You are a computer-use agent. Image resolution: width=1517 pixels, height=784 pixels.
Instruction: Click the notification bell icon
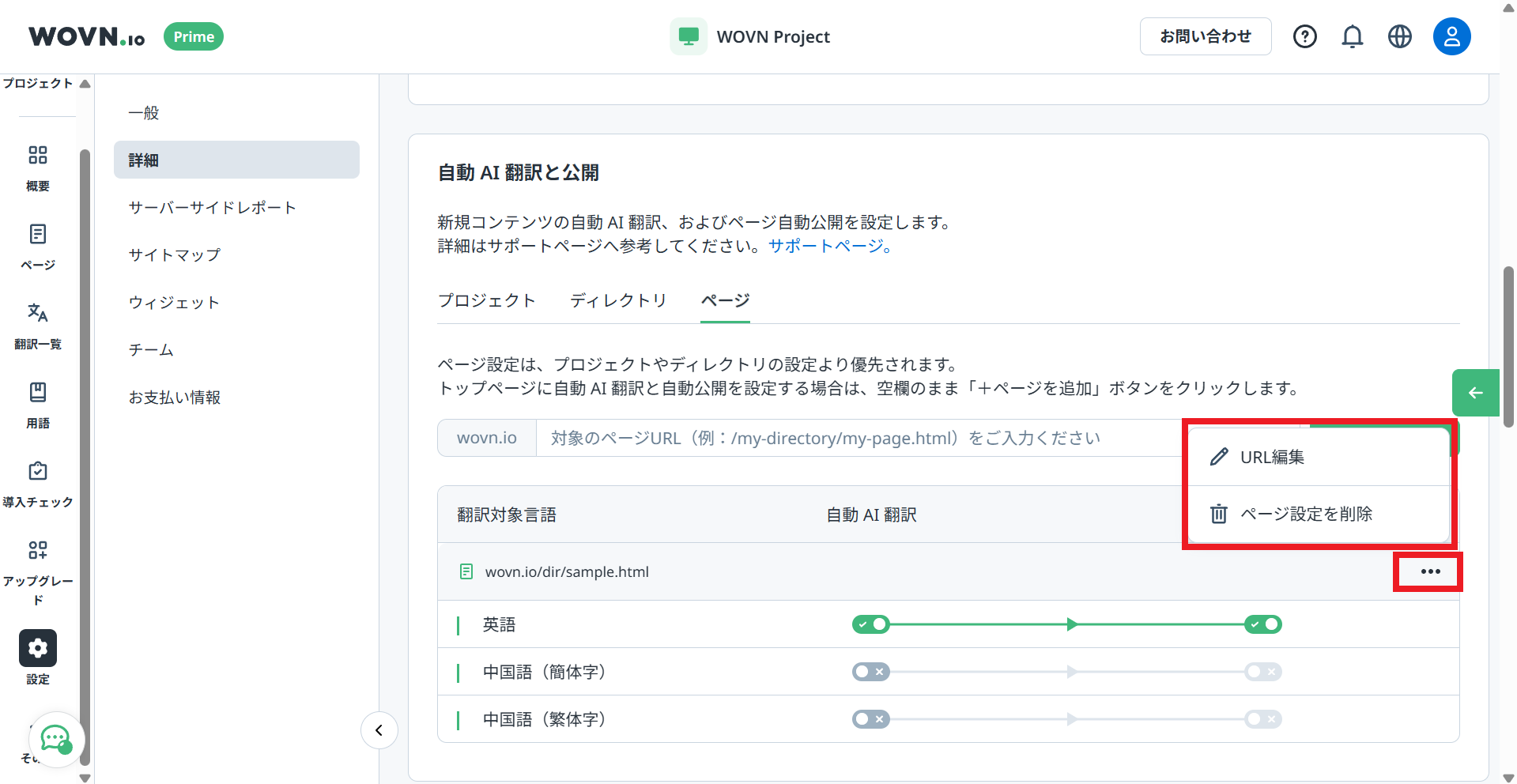click(1352, 36)
